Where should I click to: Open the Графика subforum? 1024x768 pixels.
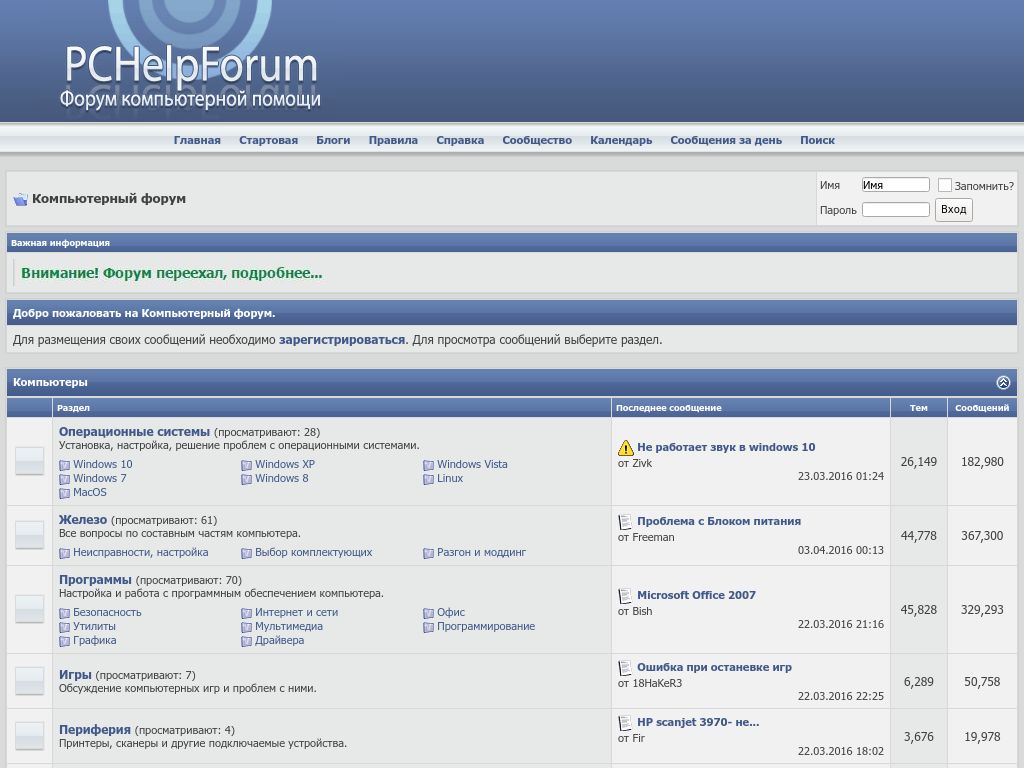click(x=95, y=641)
